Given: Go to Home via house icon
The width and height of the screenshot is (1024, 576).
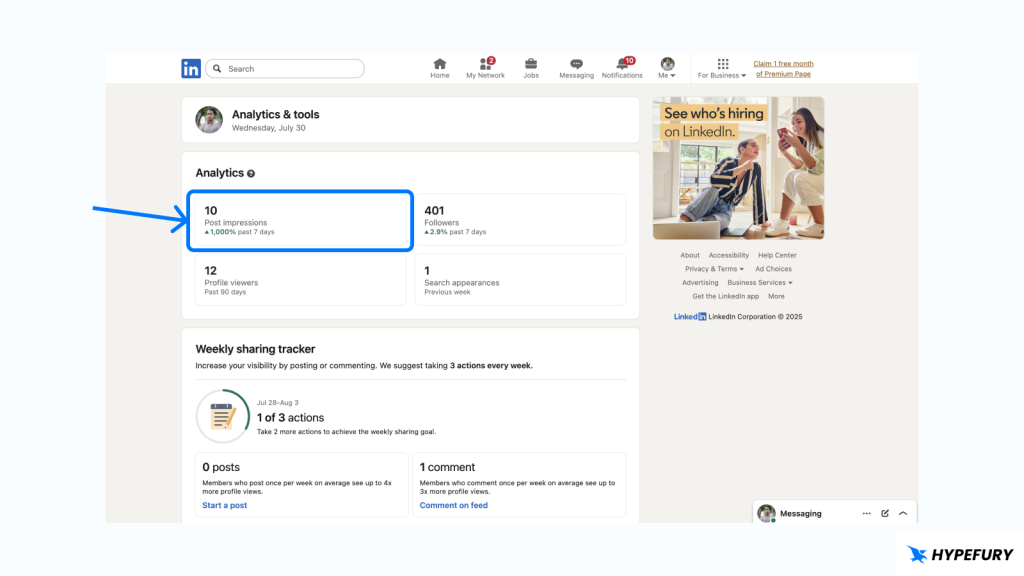Looking at the screenshot, I should click(440, 64).
